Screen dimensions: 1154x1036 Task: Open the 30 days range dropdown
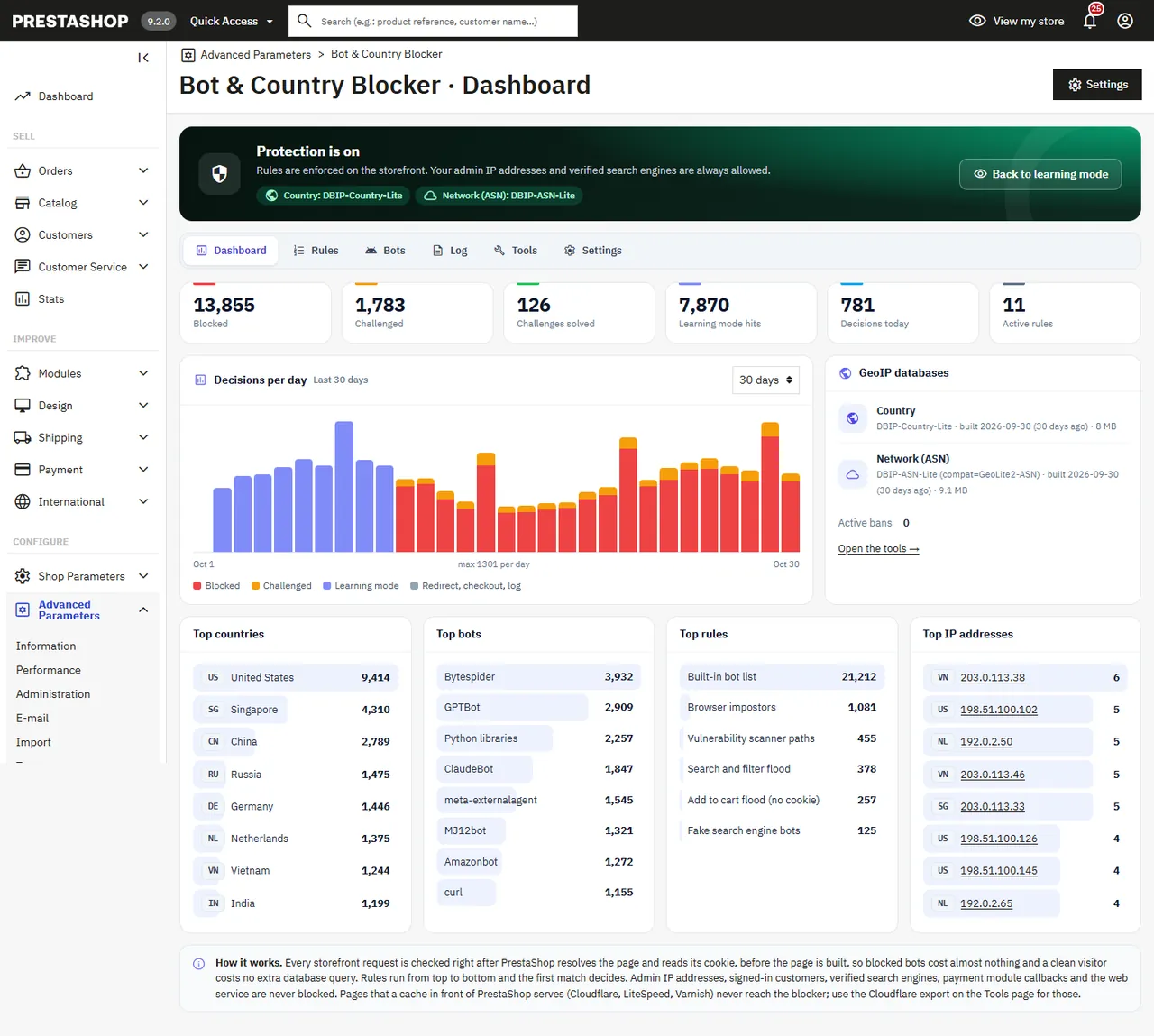pyautogui.click(x=765, y=380)
